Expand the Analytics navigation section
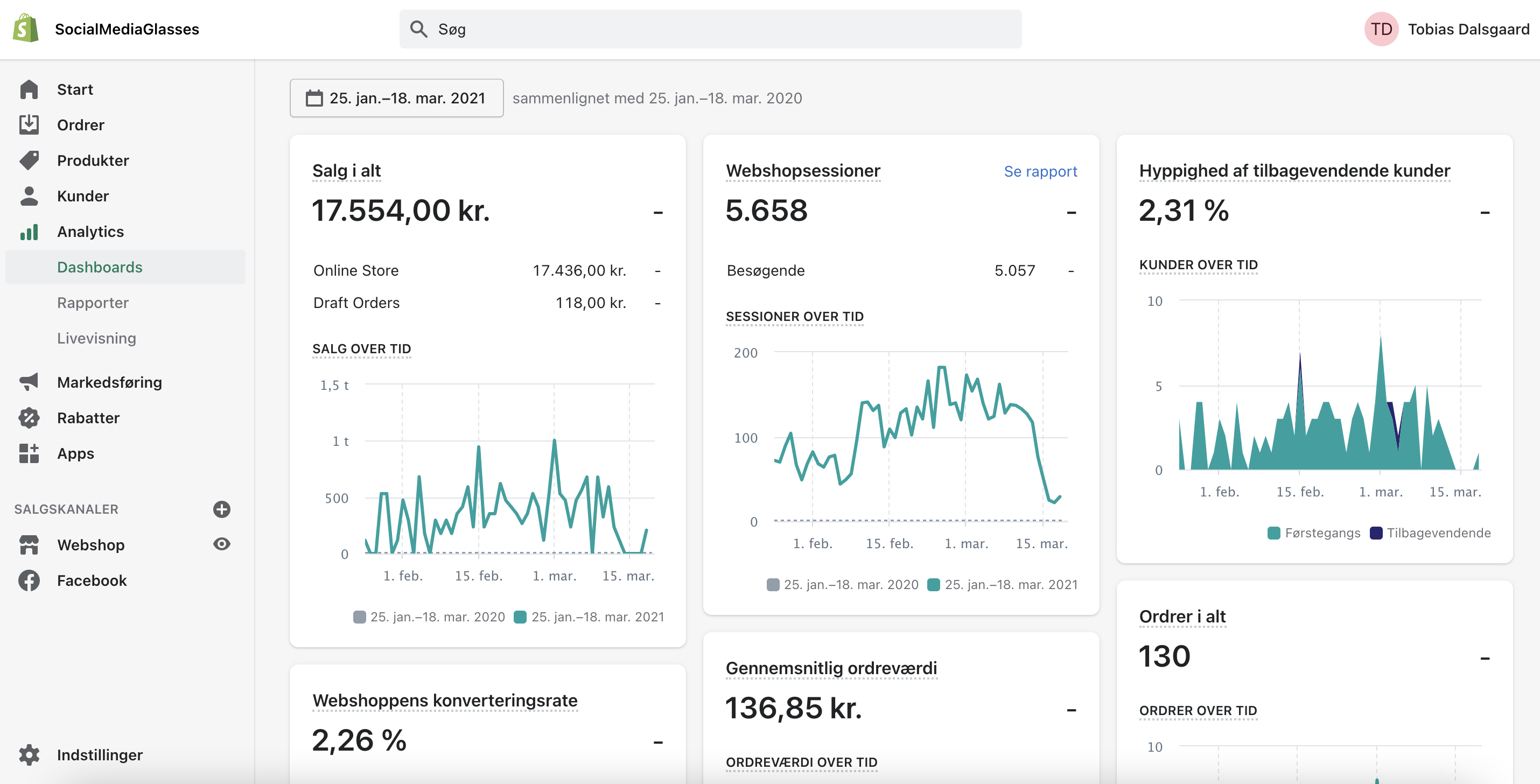Image resolution: width=1540 pixels, height=784 pixels. pyautogui.click(x=90, y=232)
